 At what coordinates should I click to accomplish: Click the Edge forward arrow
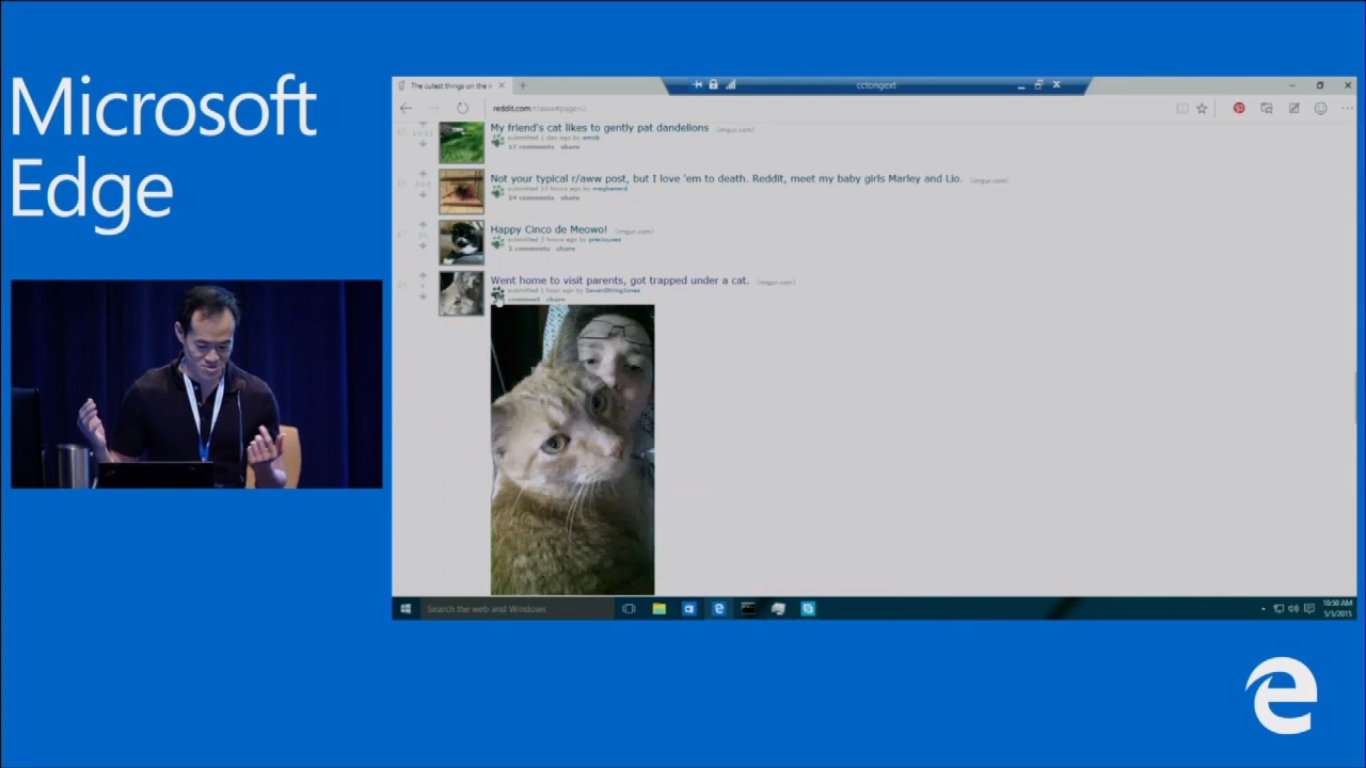pos(433,108)
